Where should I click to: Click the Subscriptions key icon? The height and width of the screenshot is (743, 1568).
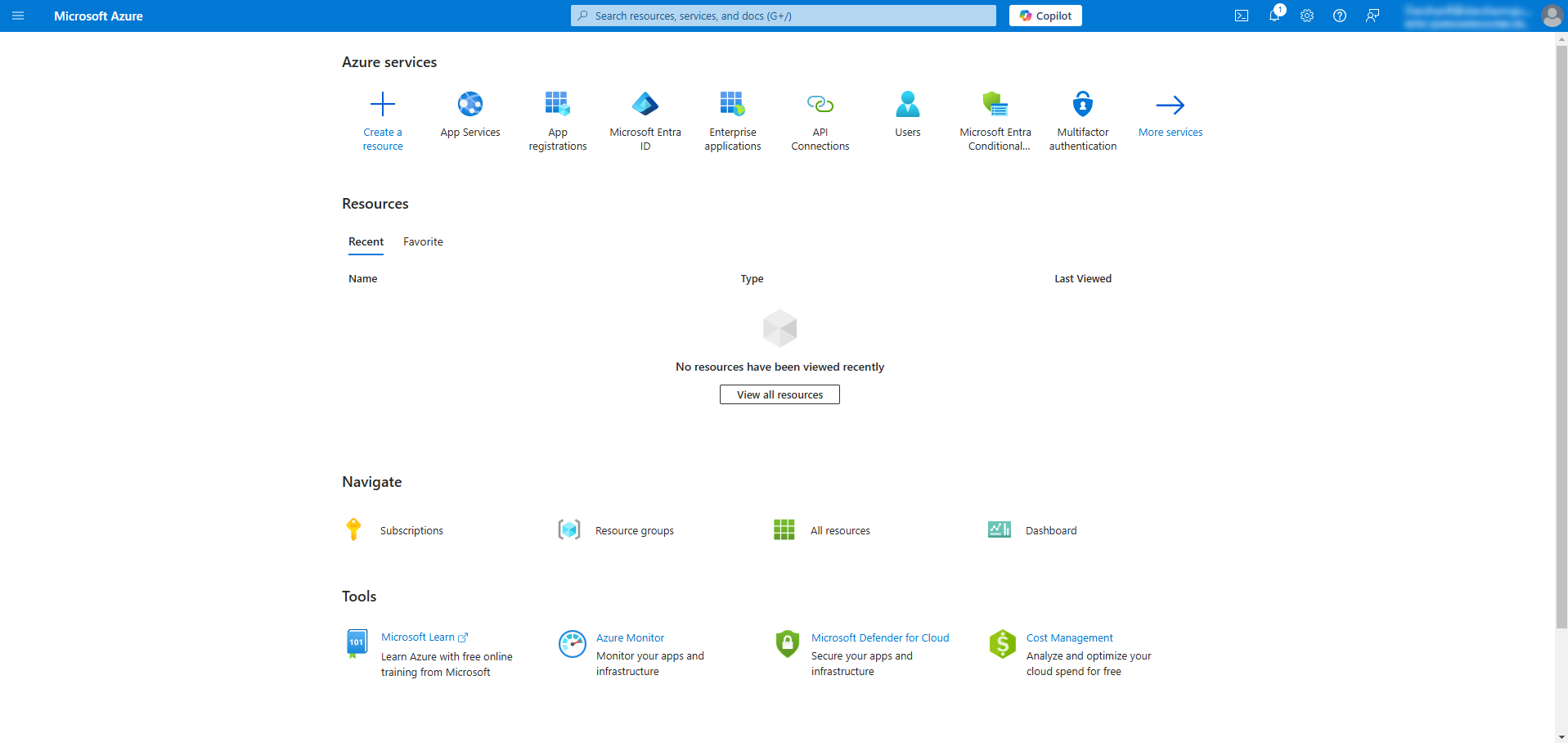[353, 529]
